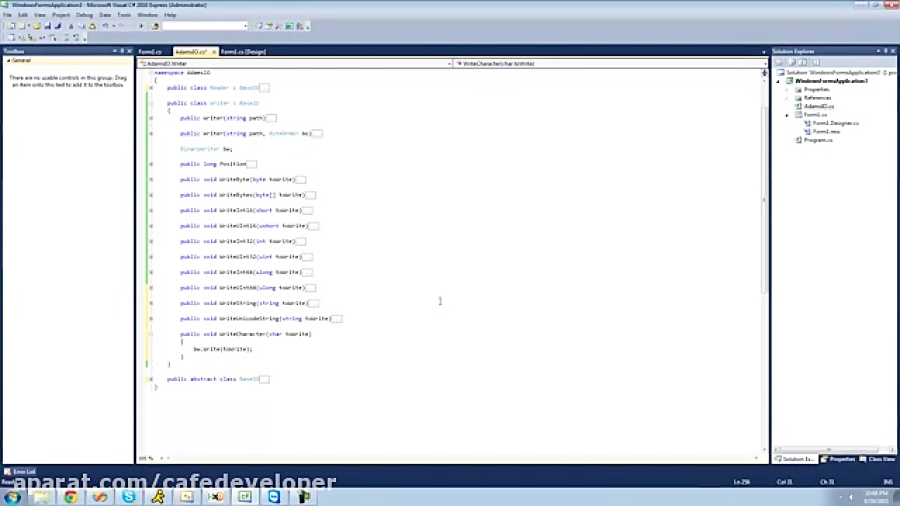Open the View menu
The height and width of the screenshot is (506, 900).
click(40, 15)
